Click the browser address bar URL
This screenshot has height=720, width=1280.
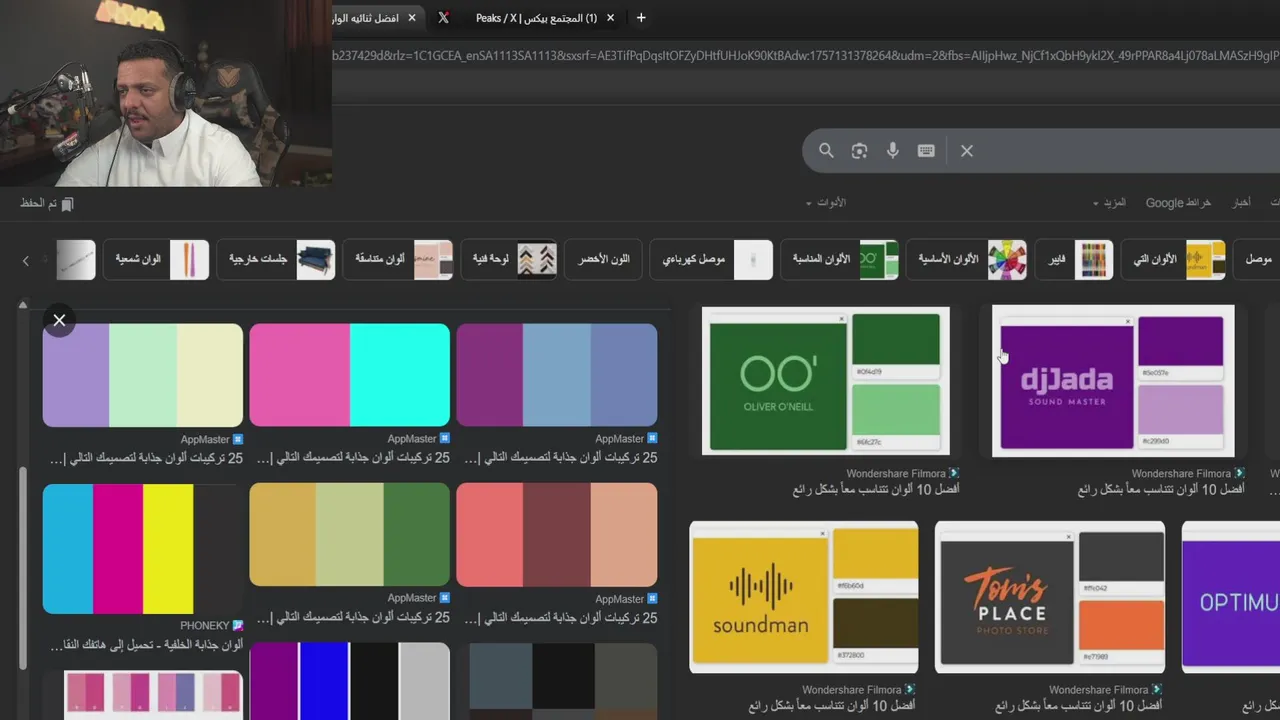coord(806,55)
